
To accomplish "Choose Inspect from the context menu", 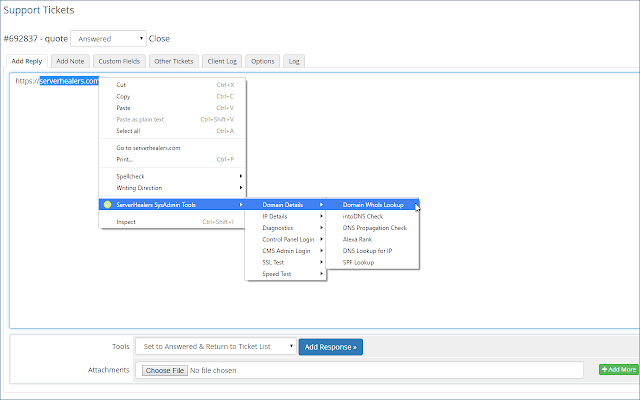I will [172, 222].
